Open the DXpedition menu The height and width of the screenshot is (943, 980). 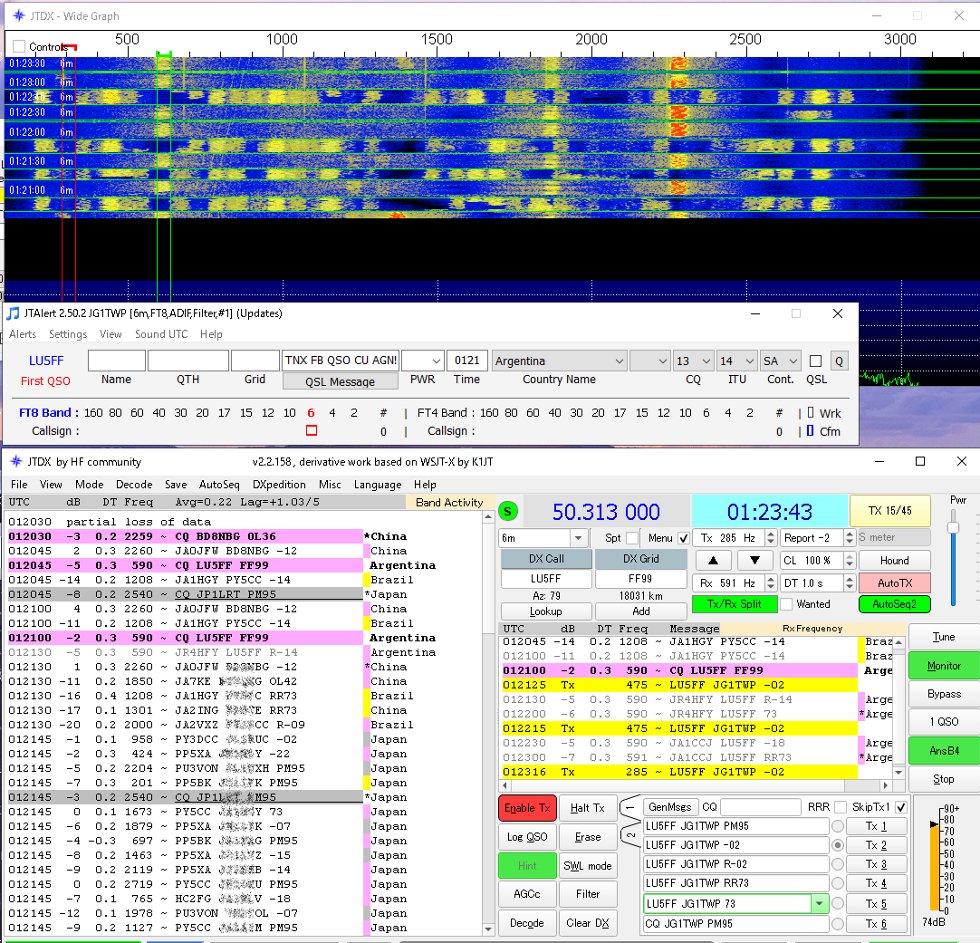279,484
